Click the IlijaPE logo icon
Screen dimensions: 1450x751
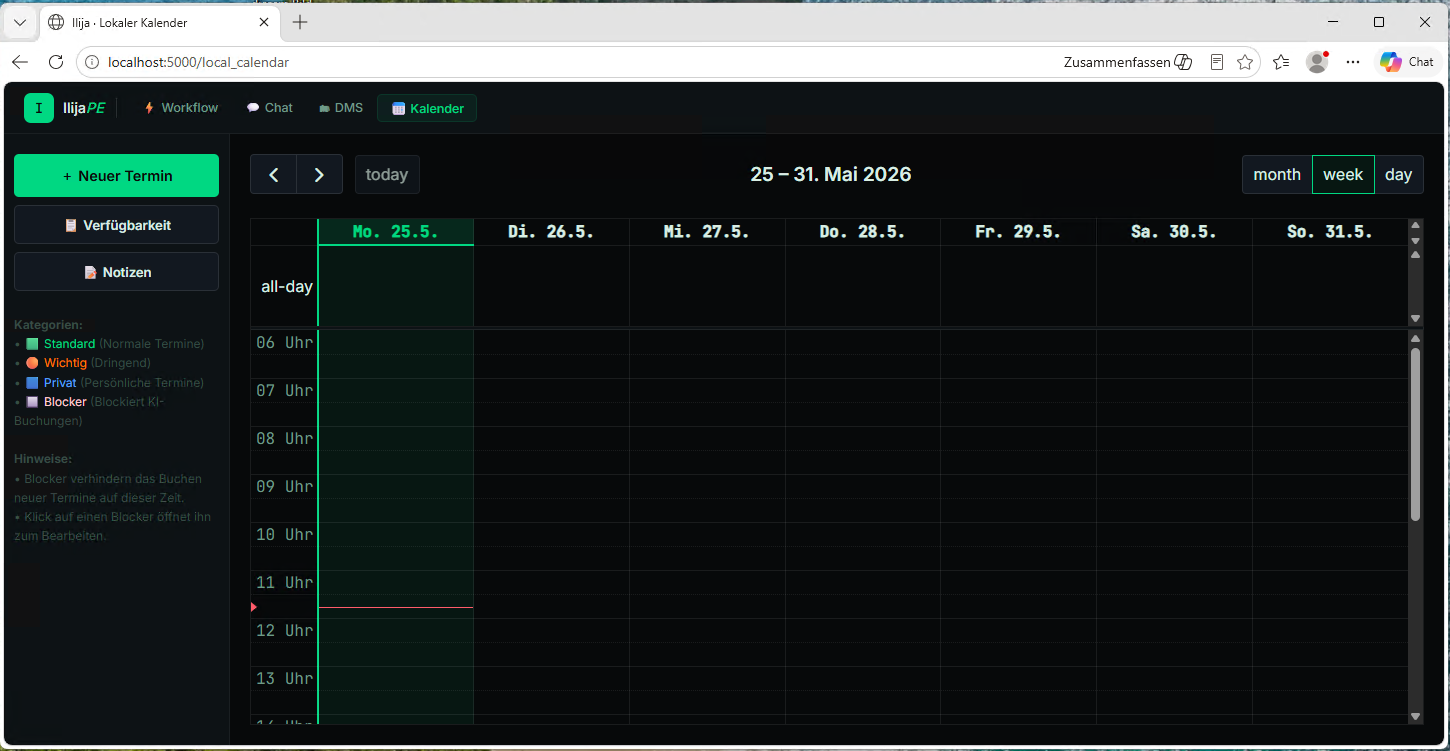pyautogui.click(x=39, y=108)
